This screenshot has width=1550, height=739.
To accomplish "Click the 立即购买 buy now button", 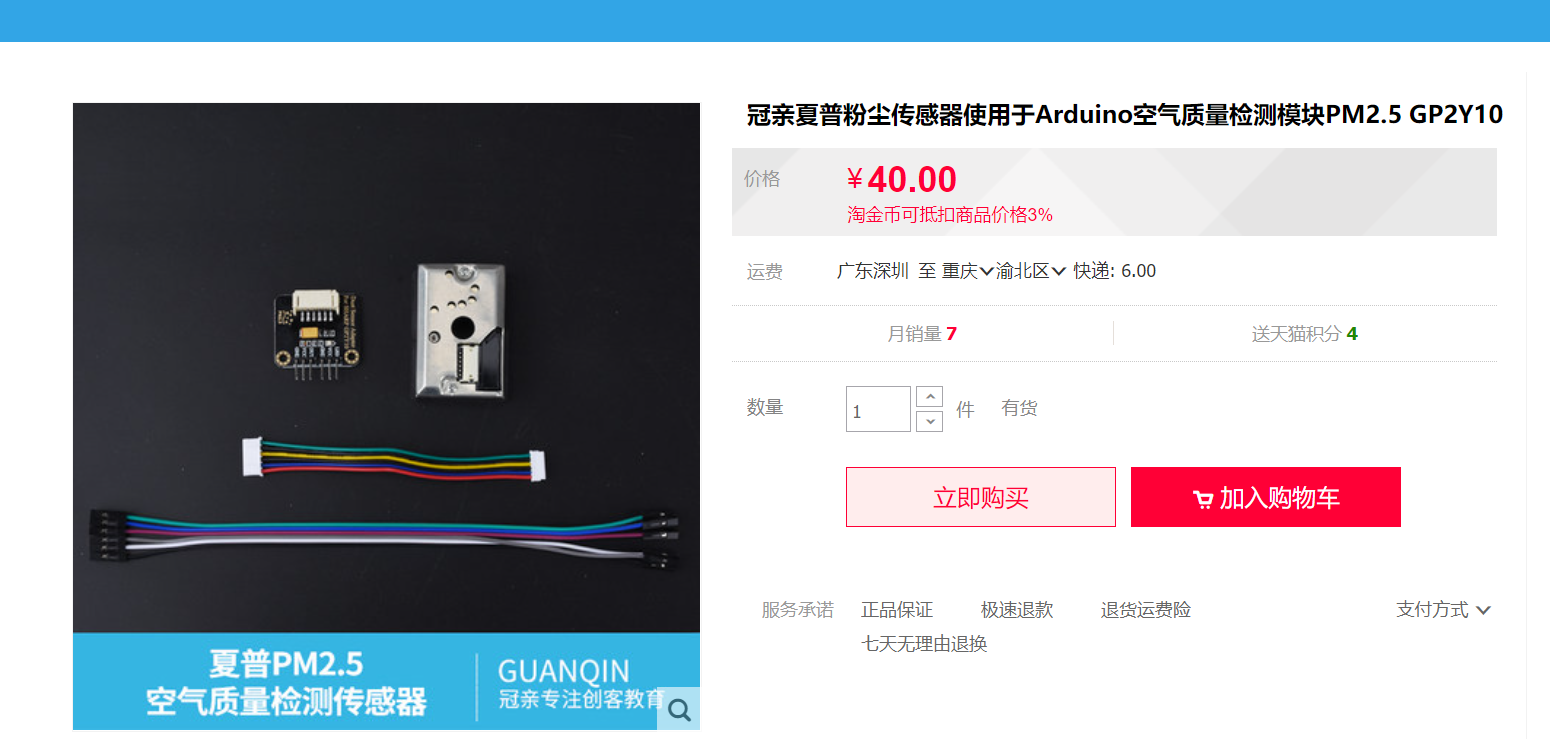I will coord(981,497).
